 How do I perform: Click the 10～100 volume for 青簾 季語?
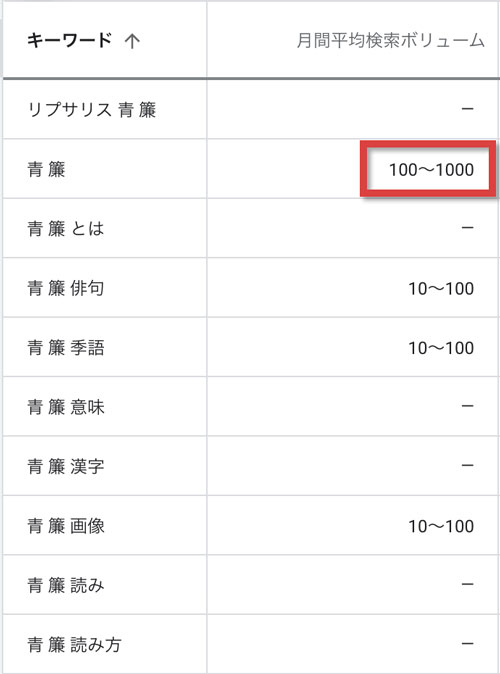[x=441, y=348]
